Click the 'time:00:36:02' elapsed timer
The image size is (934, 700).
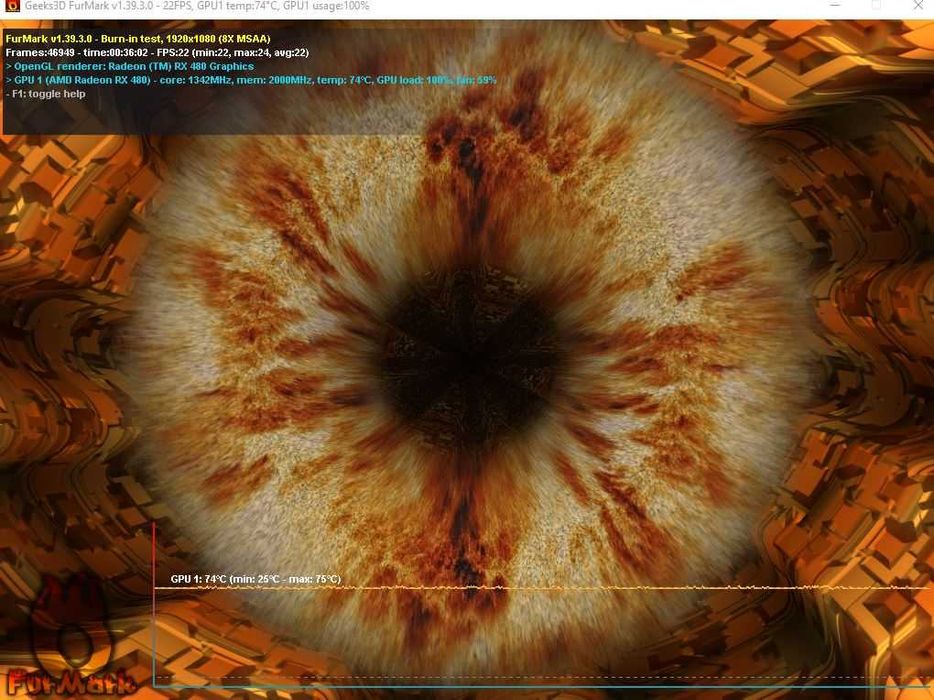(x=116, y=53)
